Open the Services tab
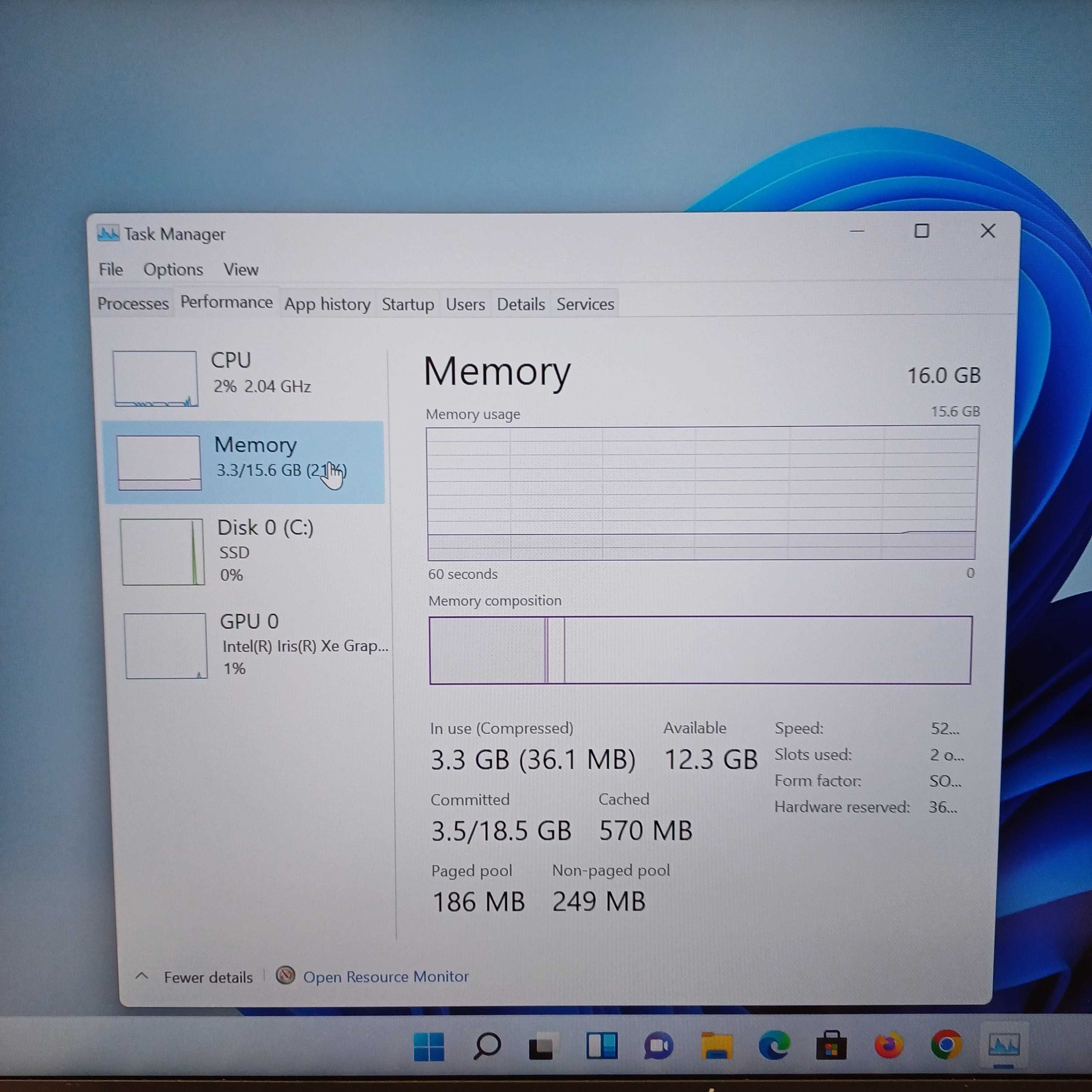Screen dimensions: 1092x1092 coord(585,304)
